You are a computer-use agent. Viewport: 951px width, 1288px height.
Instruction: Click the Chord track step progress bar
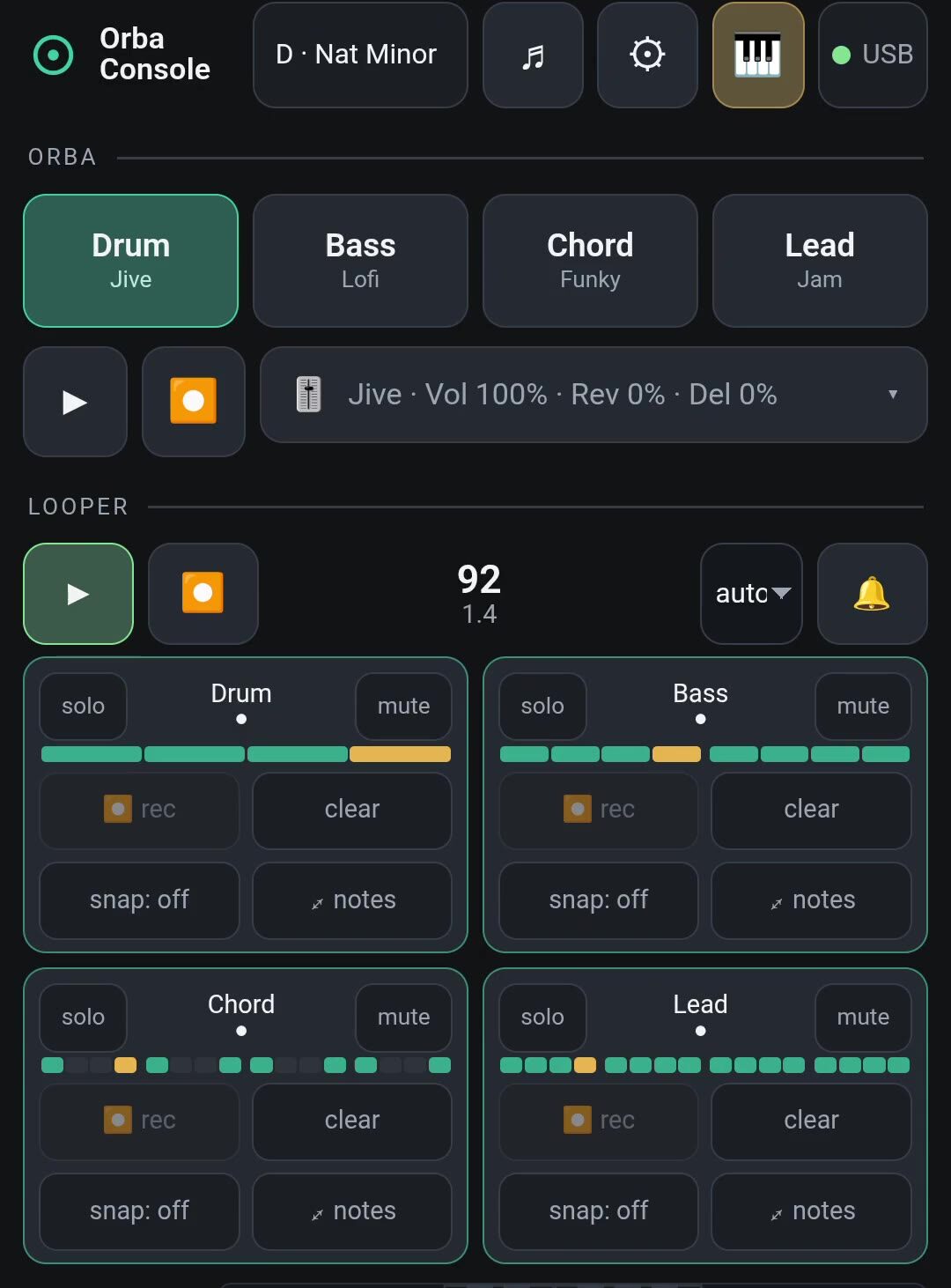click(x=246, y=1065)
